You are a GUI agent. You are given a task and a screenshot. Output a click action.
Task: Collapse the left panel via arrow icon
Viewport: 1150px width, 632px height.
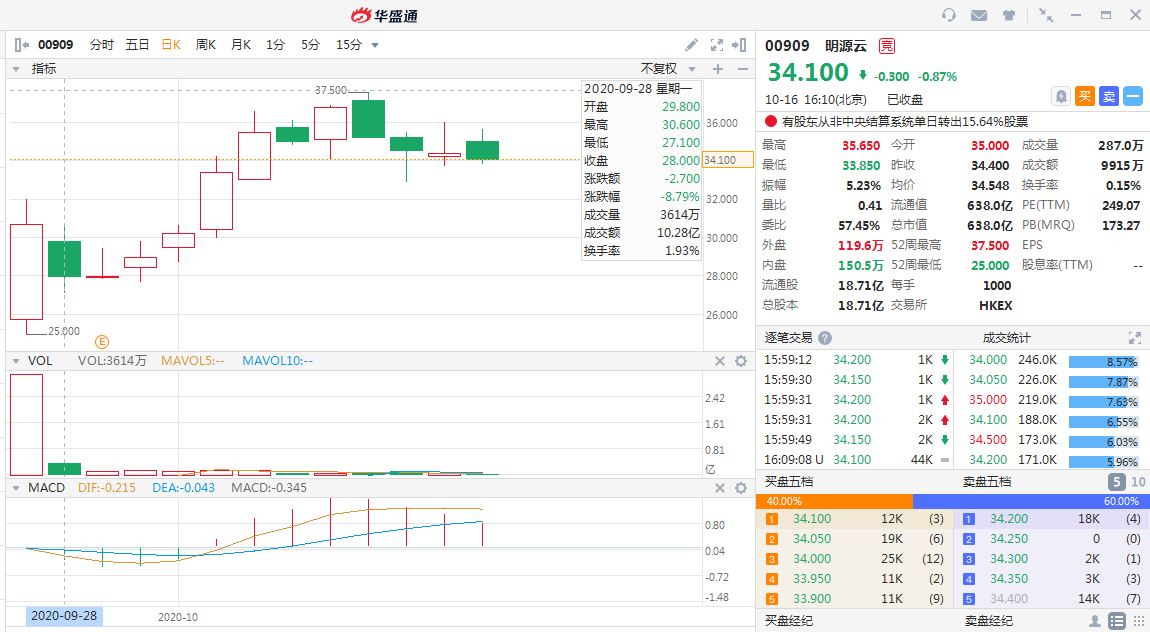[22, 45]
